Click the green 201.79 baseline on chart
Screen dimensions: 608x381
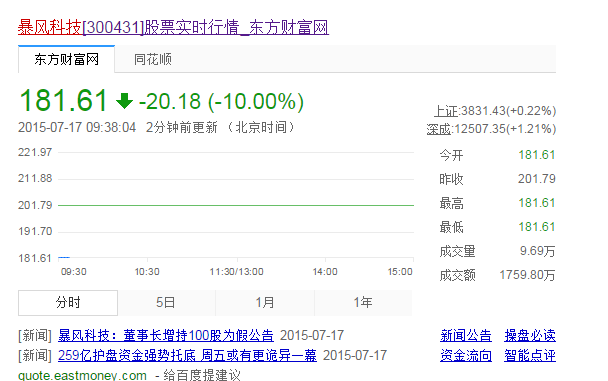point(236,205)
